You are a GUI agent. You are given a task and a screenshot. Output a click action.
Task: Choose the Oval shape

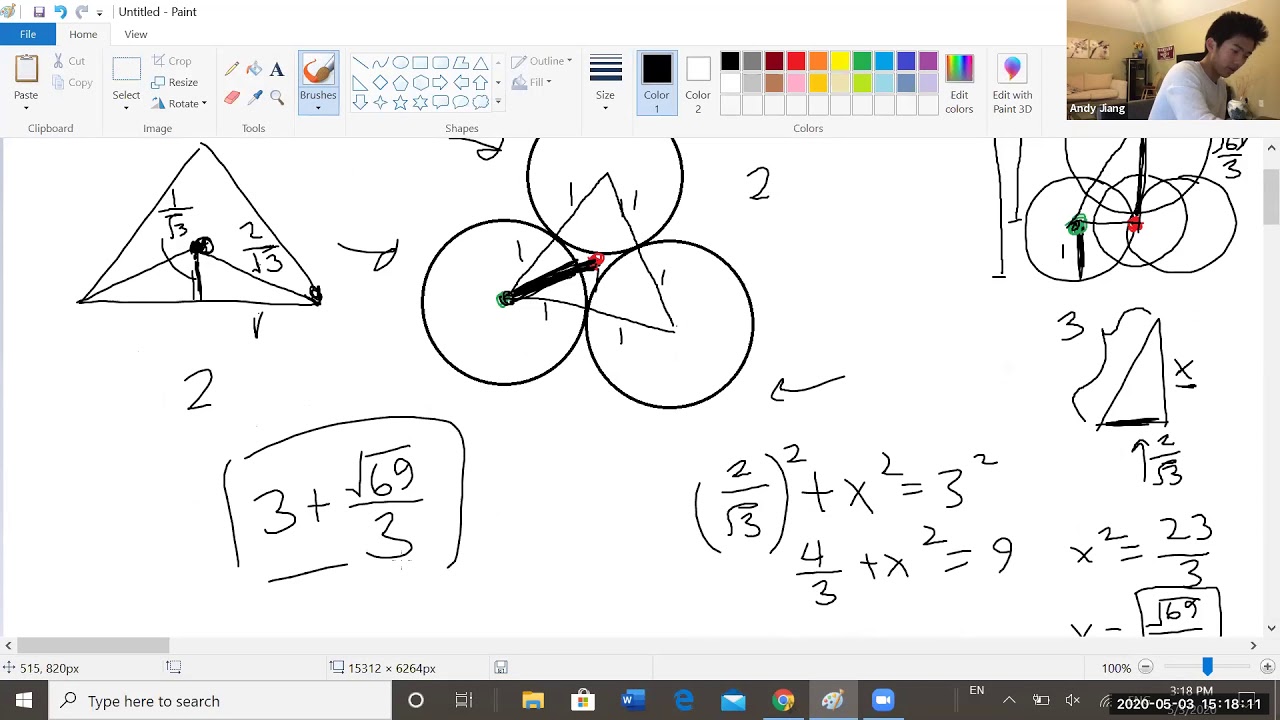tap(400, 62)
